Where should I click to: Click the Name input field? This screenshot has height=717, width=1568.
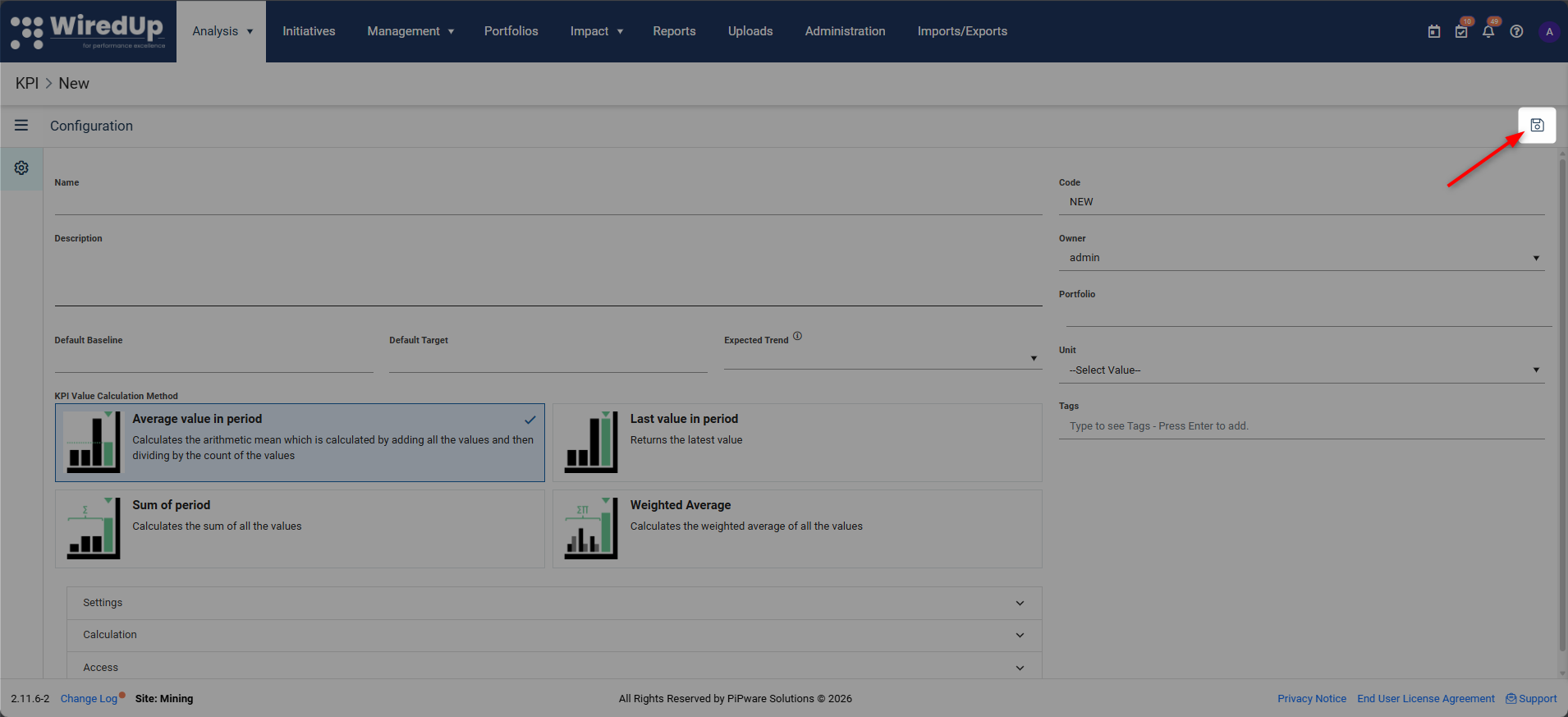coord(548,202)
